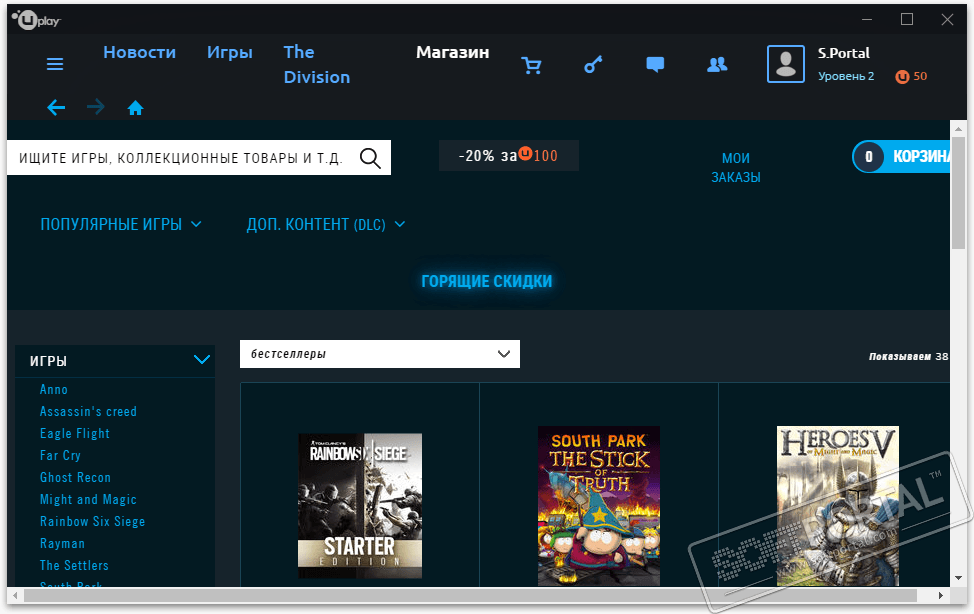
Task: Open the chat bubble icon
Action: [655, 64]
